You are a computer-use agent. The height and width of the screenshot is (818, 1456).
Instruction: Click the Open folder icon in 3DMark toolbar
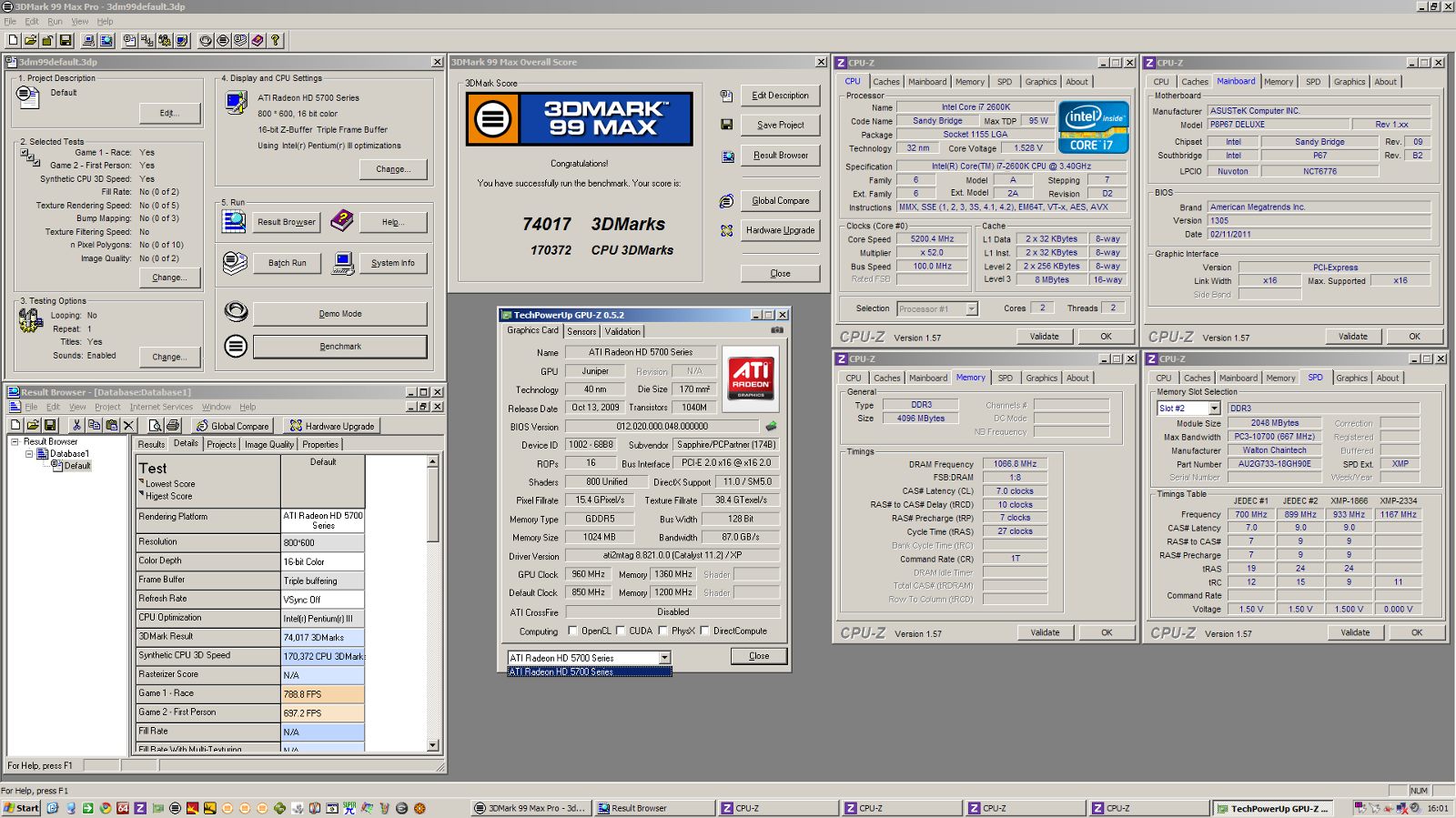30,40
